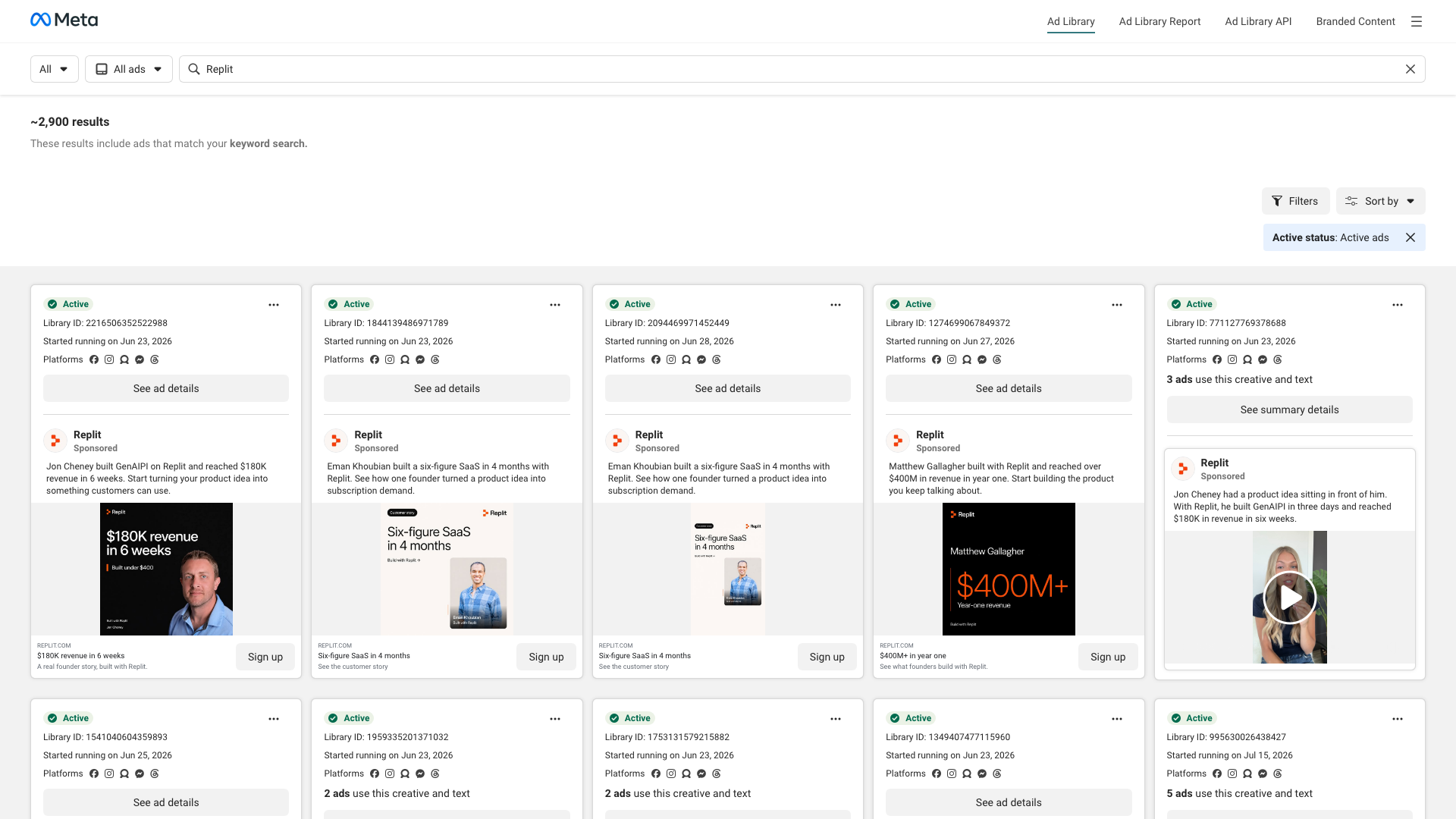The width and height of the screenshot is (1456, 819).
Task: Open more options for ad 1959335201371032
Action: (x=555, y=719)
